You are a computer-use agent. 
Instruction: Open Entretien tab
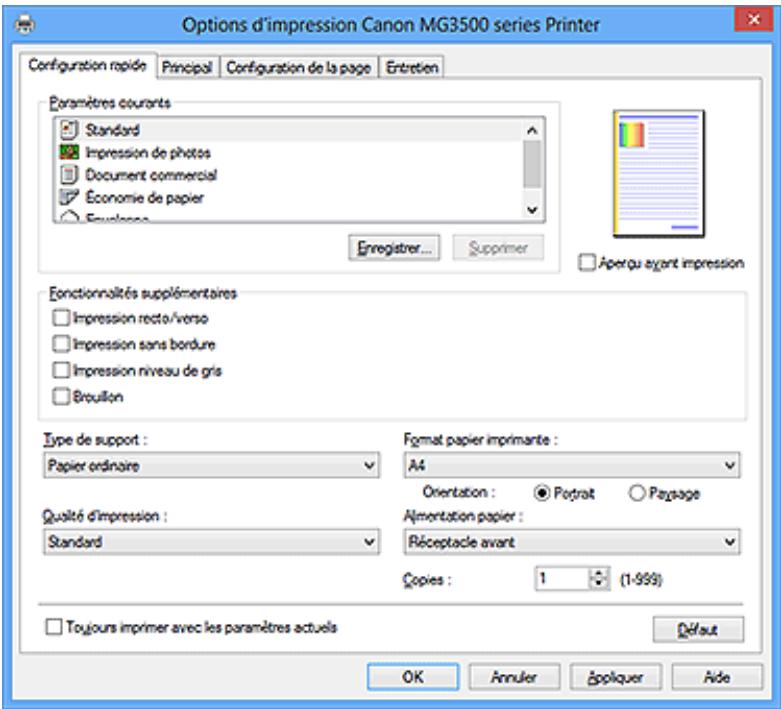click(412, 67)
